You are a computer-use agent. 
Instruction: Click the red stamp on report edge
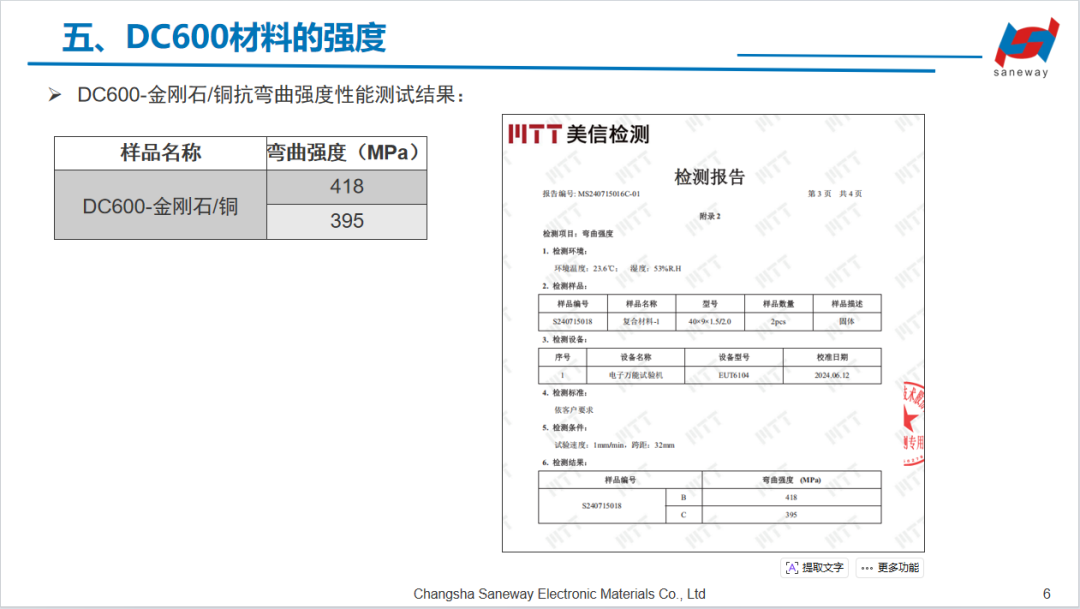(x=913, y=422)
